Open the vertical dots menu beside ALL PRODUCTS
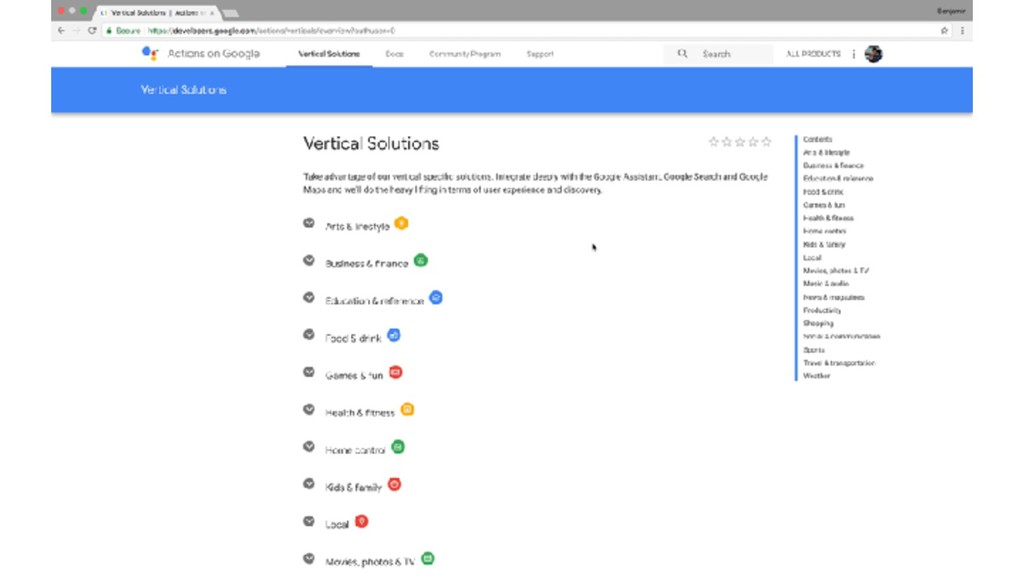 pyautogui.click(x=854, y=54)
